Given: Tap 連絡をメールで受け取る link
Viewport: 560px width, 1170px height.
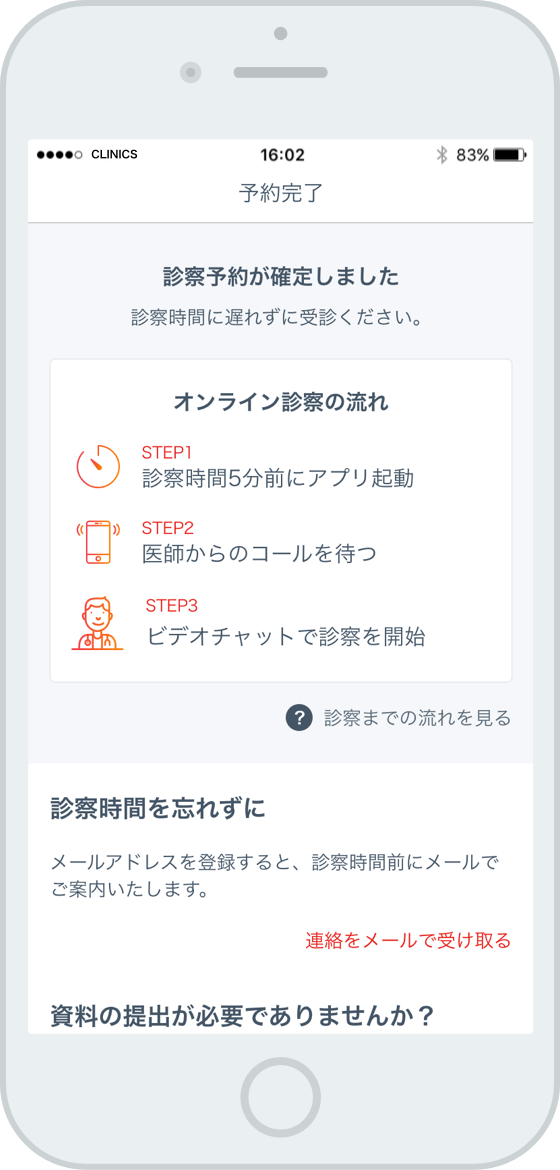Looking at the screenshot, I should [408, 940].
